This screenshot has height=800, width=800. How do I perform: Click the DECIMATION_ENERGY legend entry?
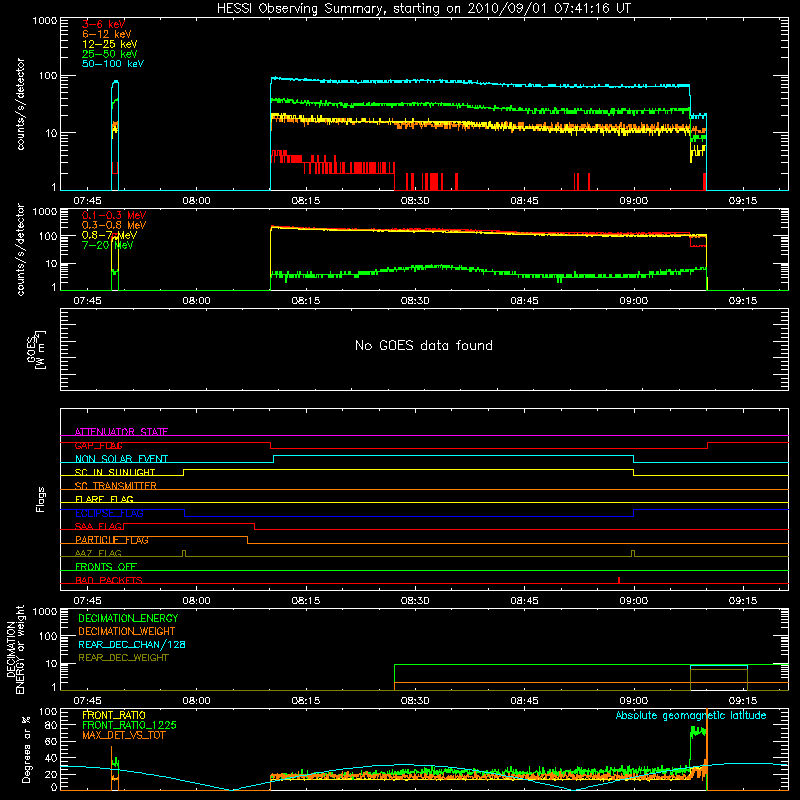click(x=128, y=618)
